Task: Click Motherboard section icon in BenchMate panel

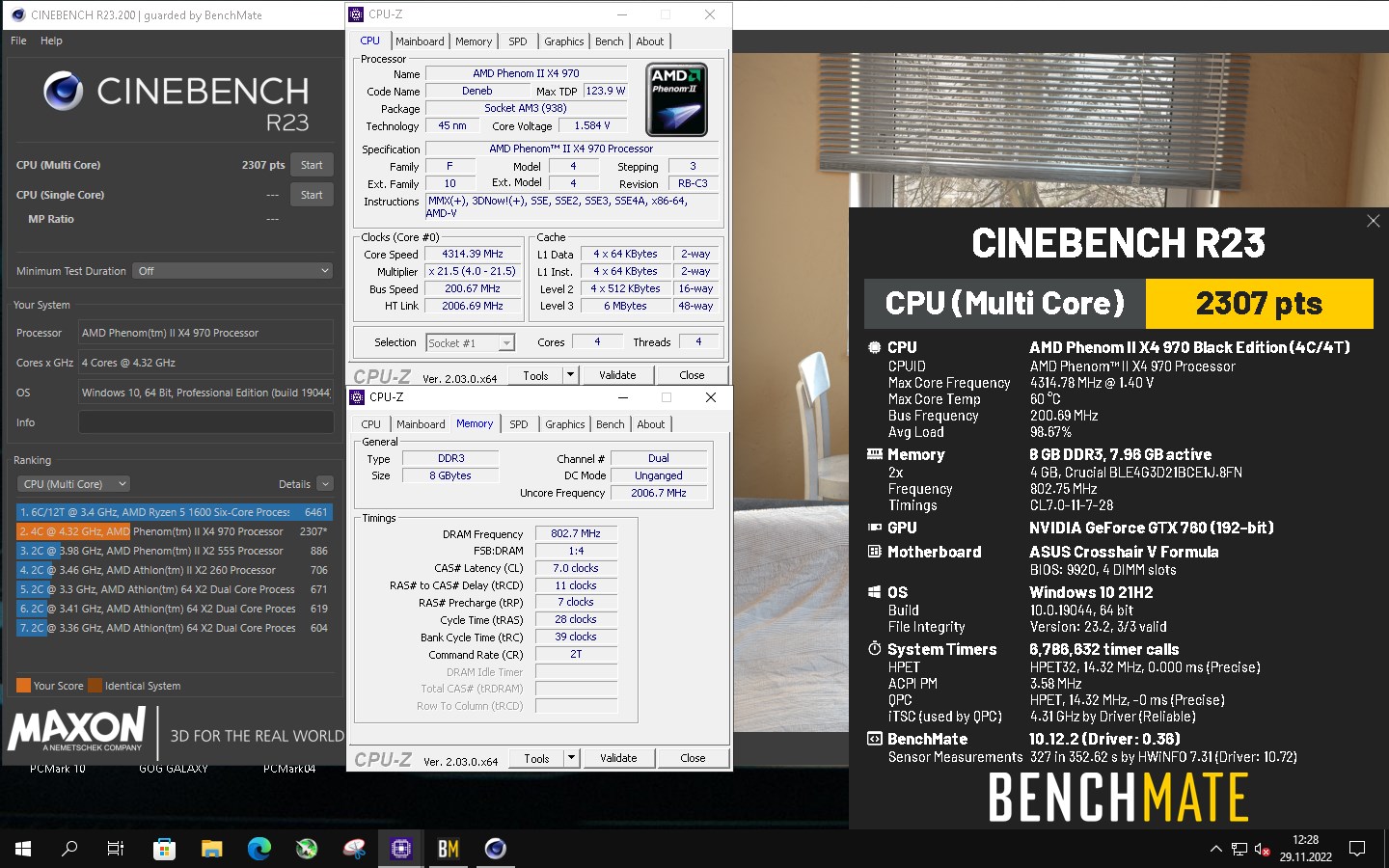Action: (874, 552)
